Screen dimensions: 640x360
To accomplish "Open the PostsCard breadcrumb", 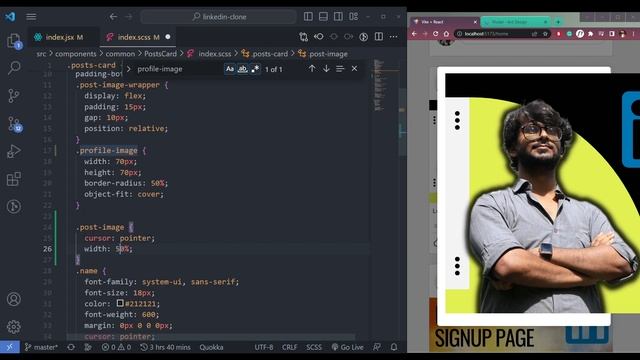I will coord(160,53).
